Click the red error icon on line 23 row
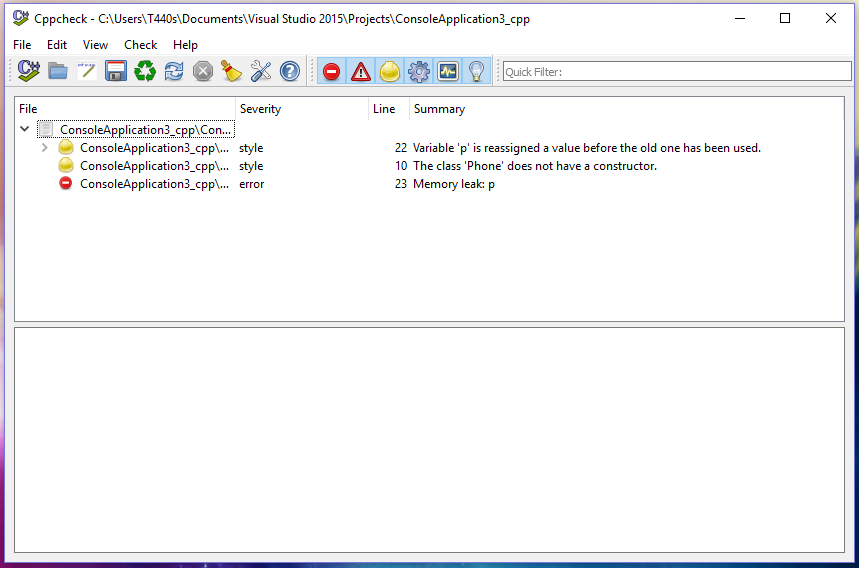859x568 pixels. pyautogui.click(x=66, y=183)
